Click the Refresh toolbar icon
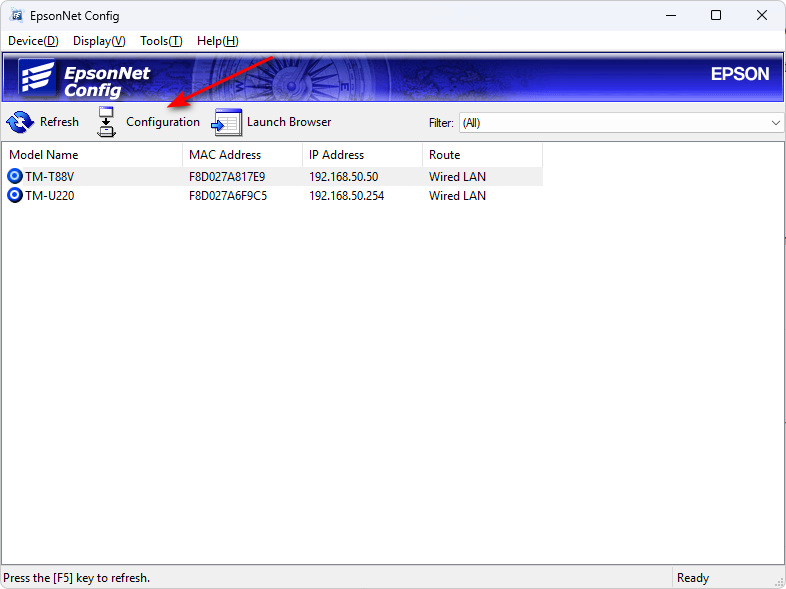 click(20, 122)
